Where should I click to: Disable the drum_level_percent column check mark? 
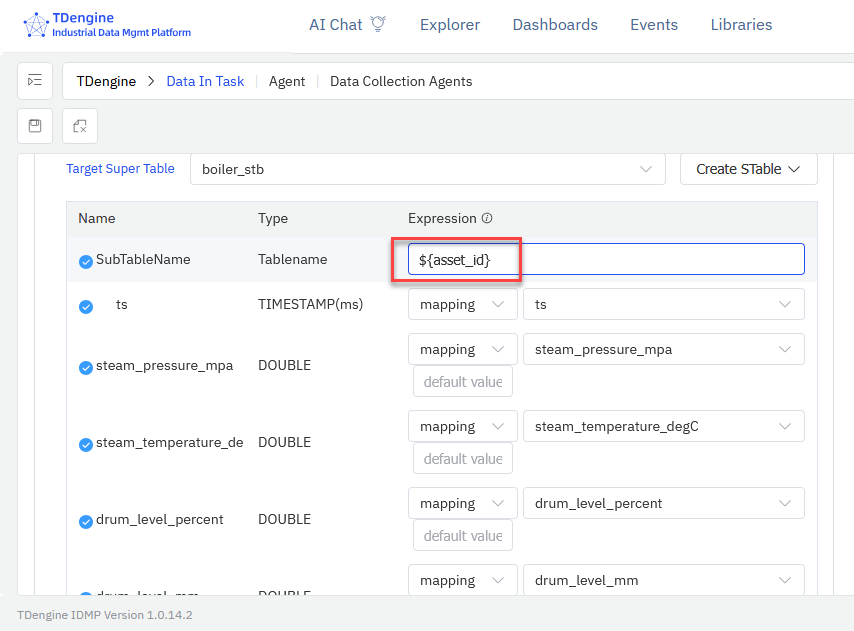(86, 521)
